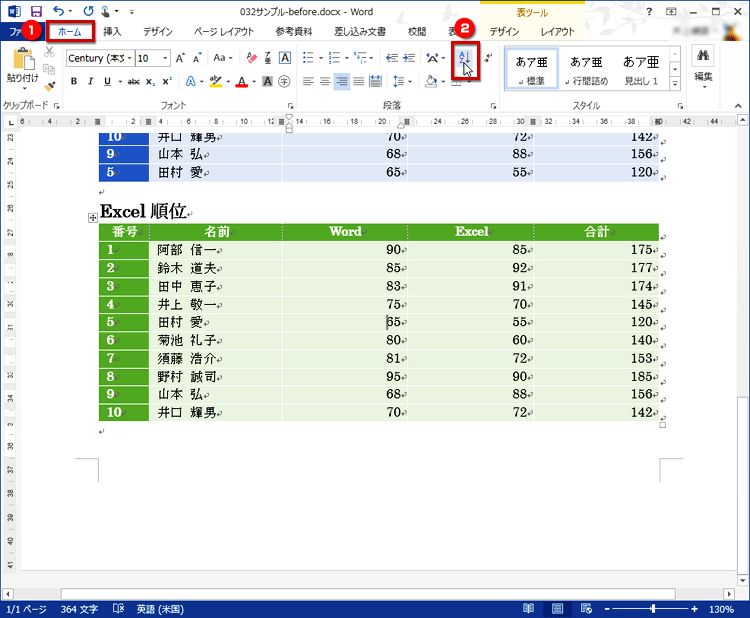Viewport: 750px width, 618px height.
Task: Click the spelling check book icon in status bar
Action: [118, 608]
